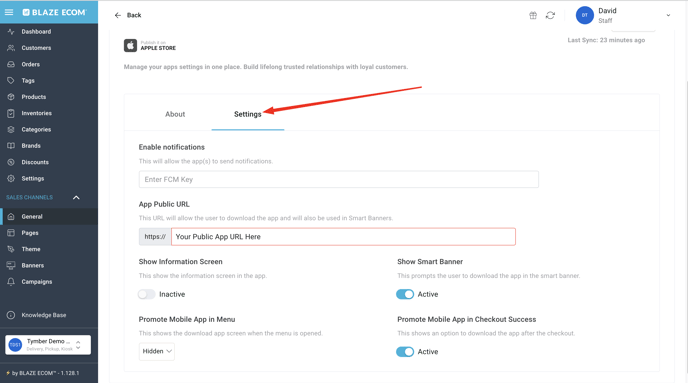Switch to the About tab
The width and height of the screenshot is (688, 383).
pos(175,114)
